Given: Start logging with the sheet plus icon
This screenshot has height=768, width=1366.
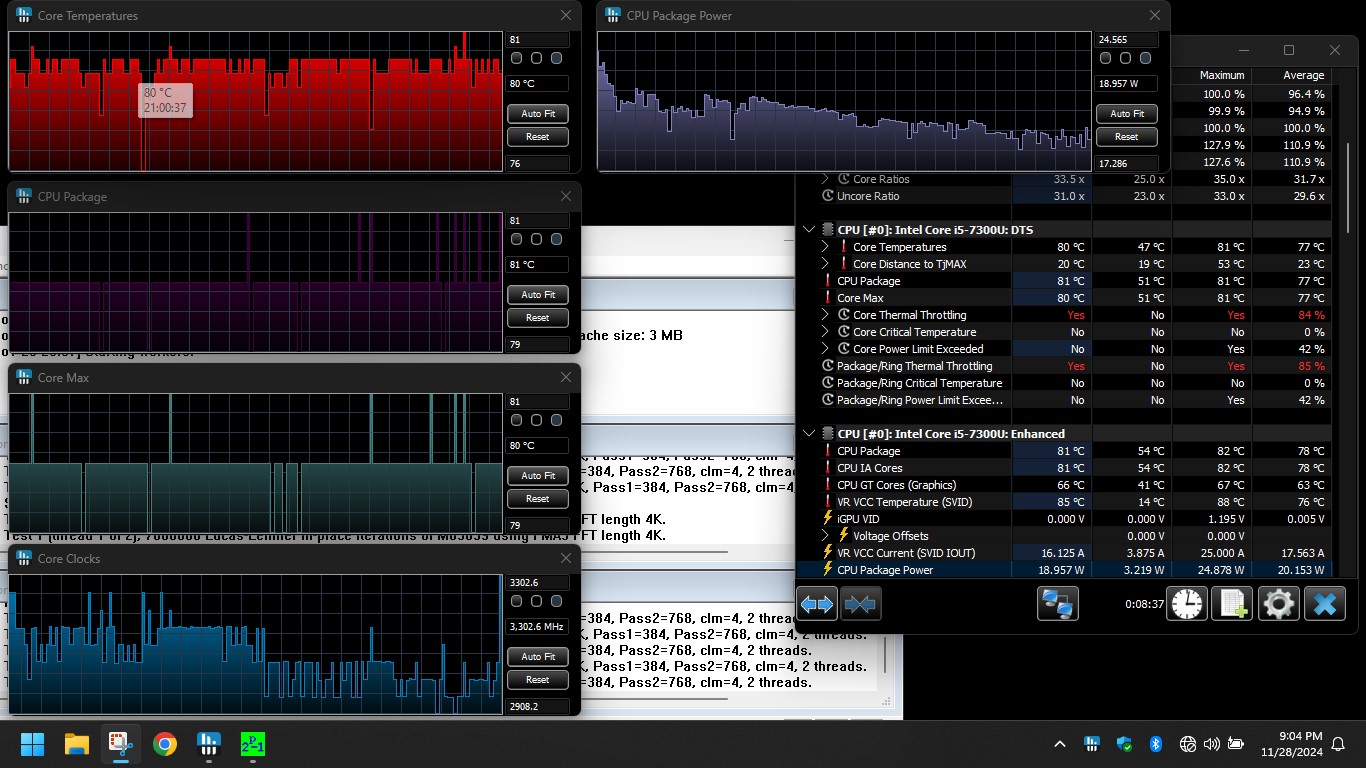Looking at the screenshot, I should coord(1232,604).
